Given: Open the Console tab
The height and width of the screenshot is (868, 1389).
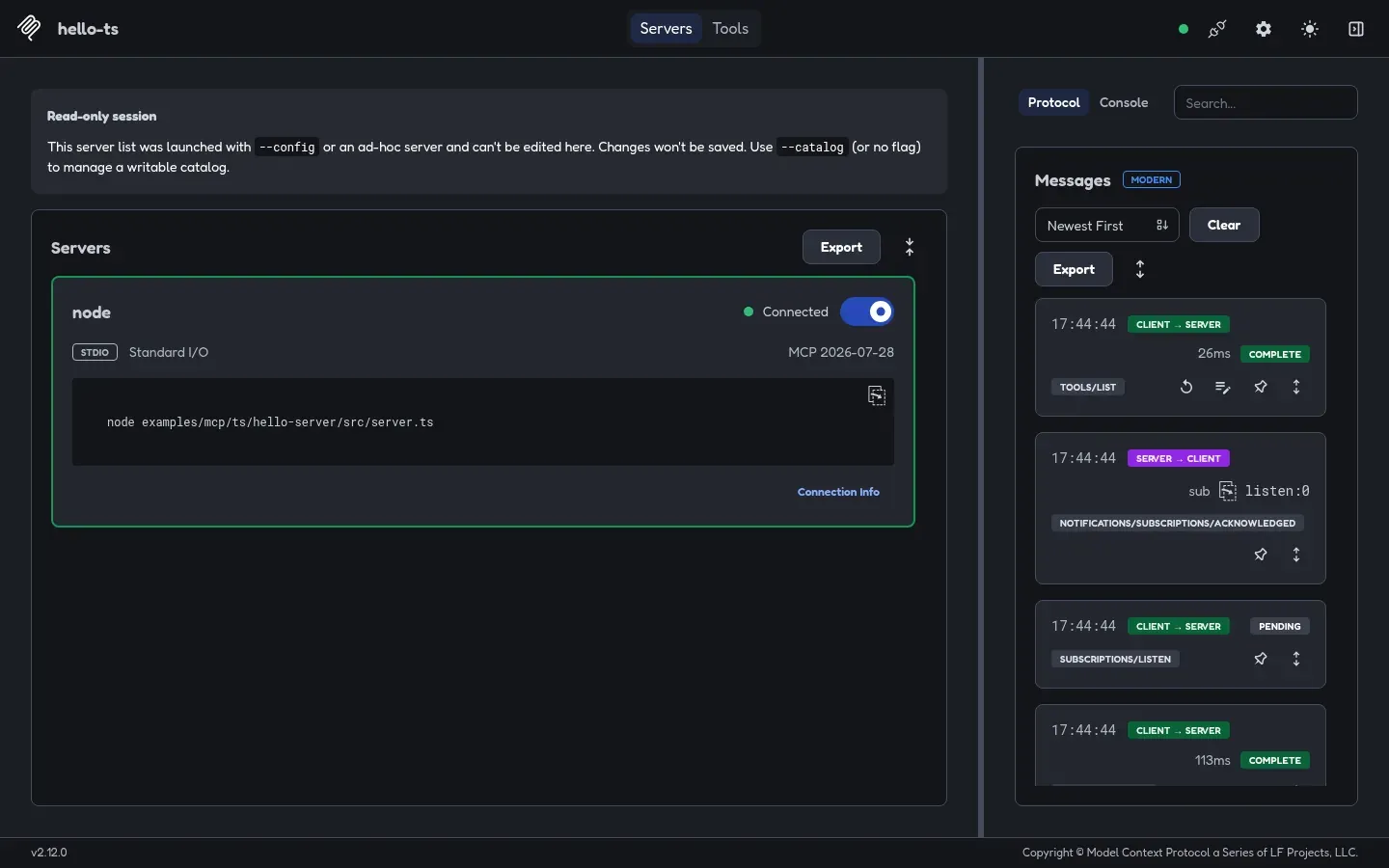Looking at the screenshot, I should click(x=1124, y=102).
